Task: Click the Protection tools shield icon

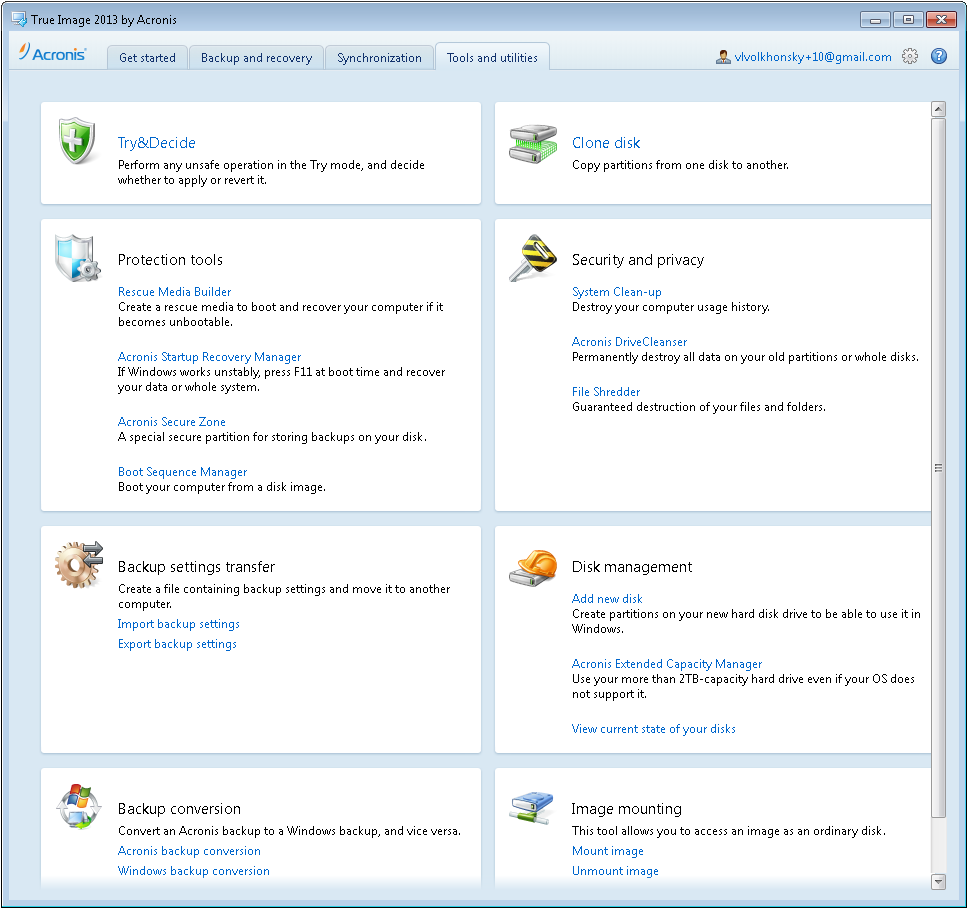Action: tap(77, 258)
